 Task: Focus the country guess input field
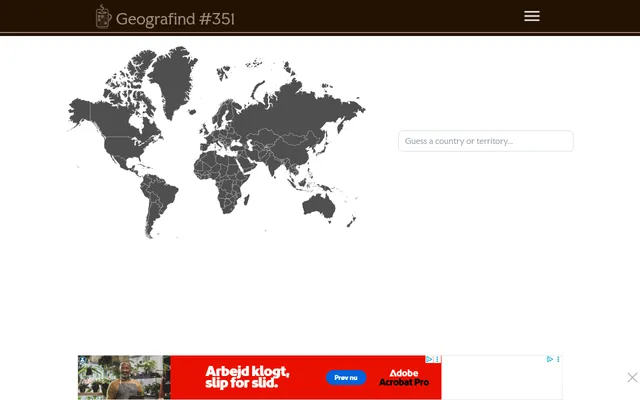click(486, 141)
